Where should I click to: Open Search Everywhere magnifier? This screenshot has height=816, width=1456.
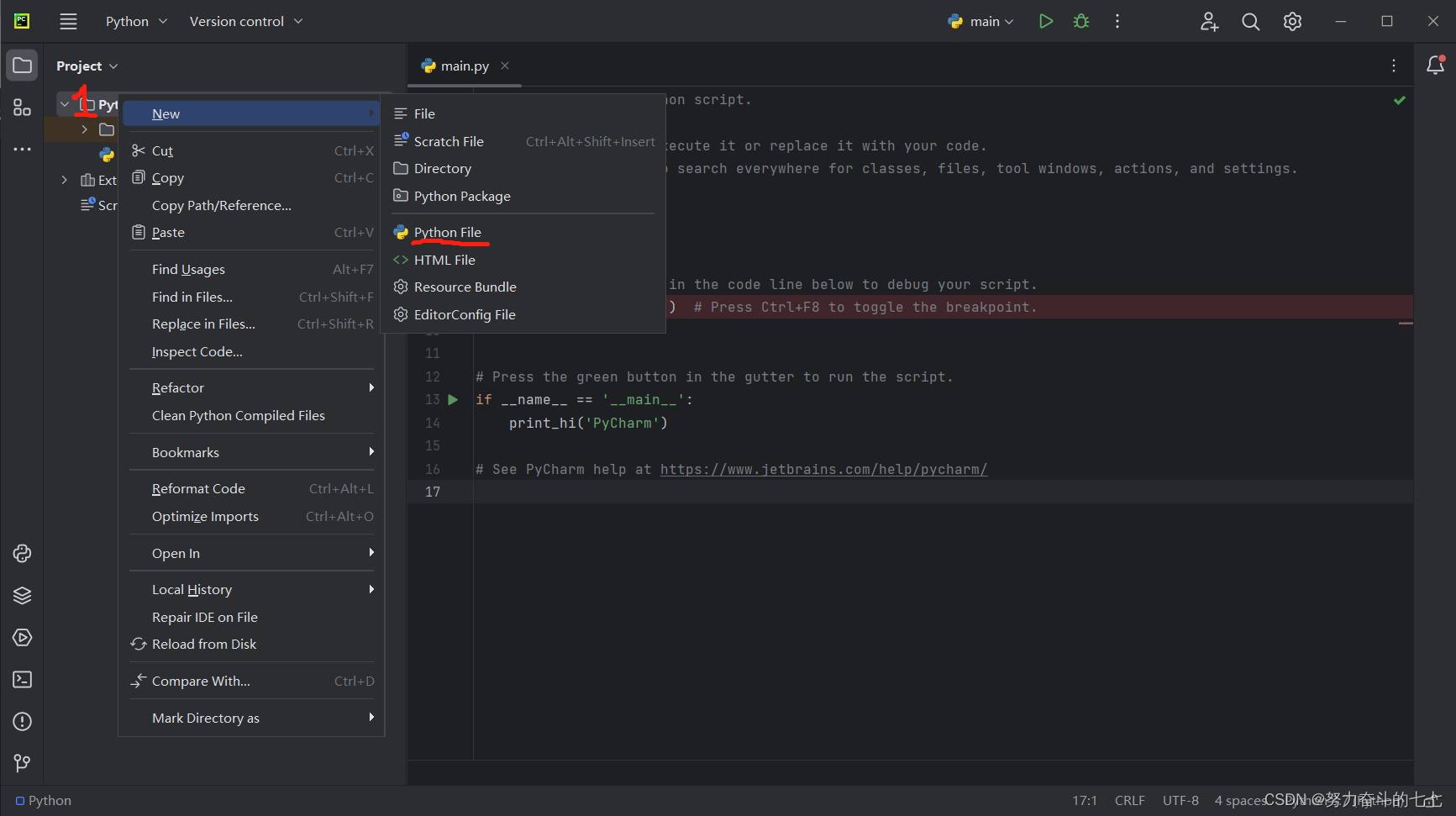(1251, 21)
